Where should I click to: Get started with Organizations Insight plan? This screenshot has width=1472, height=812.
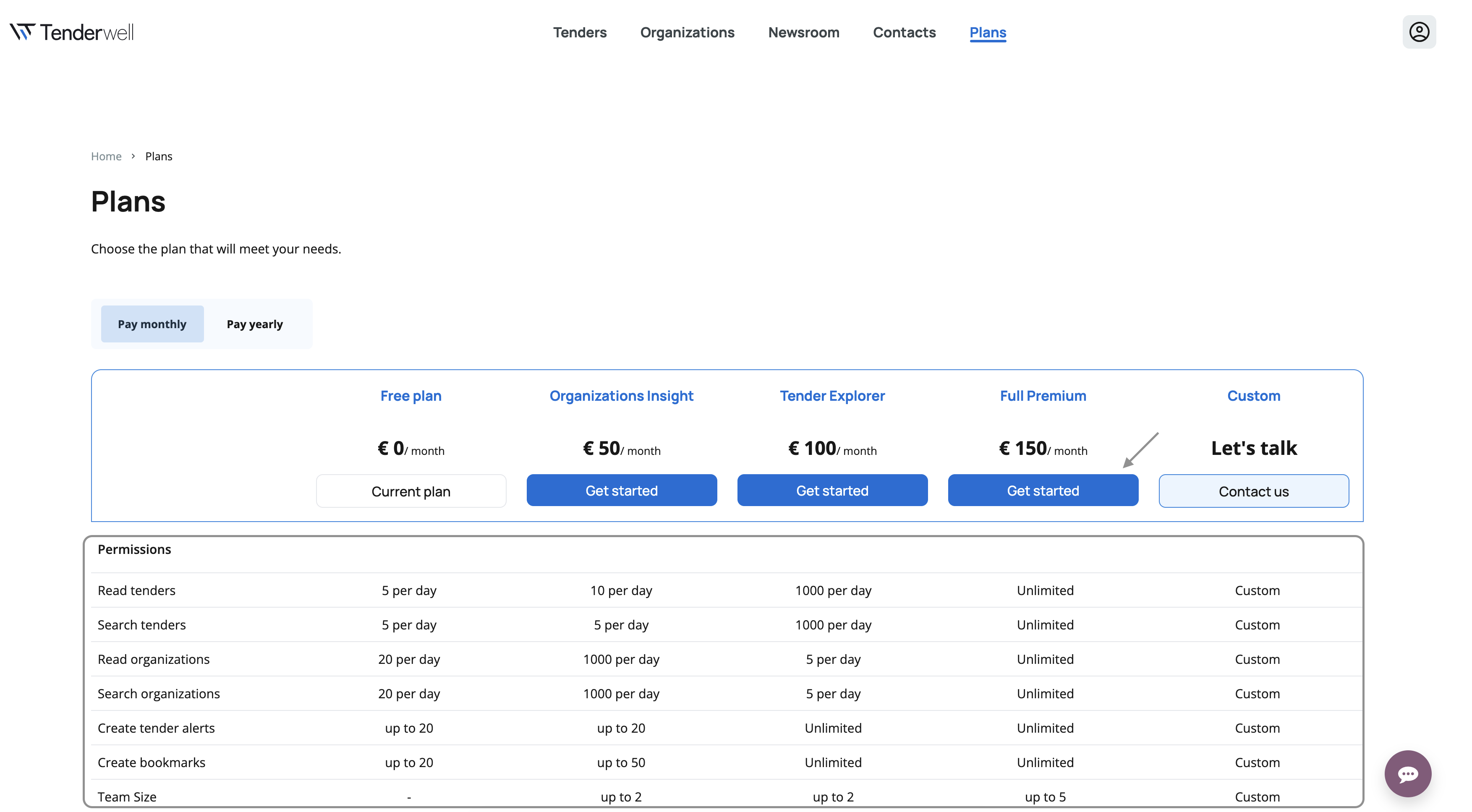621,490
